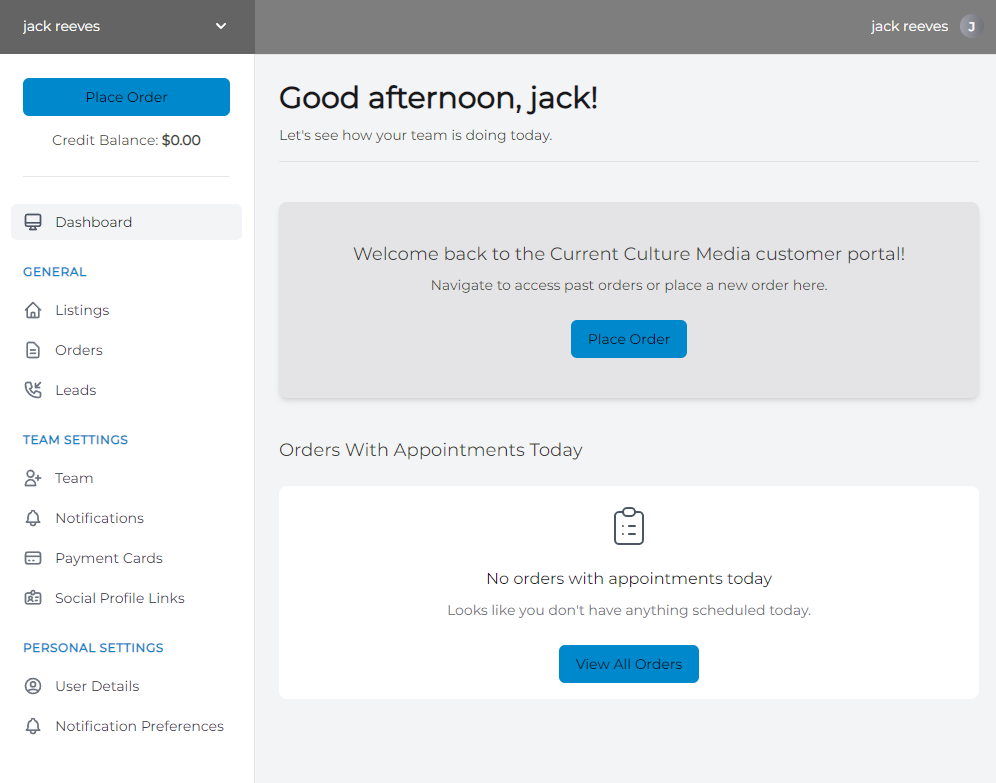Open the Team settings page
Image resolution: width=996 pixels, height=783 pixels.
coord(126,478)
